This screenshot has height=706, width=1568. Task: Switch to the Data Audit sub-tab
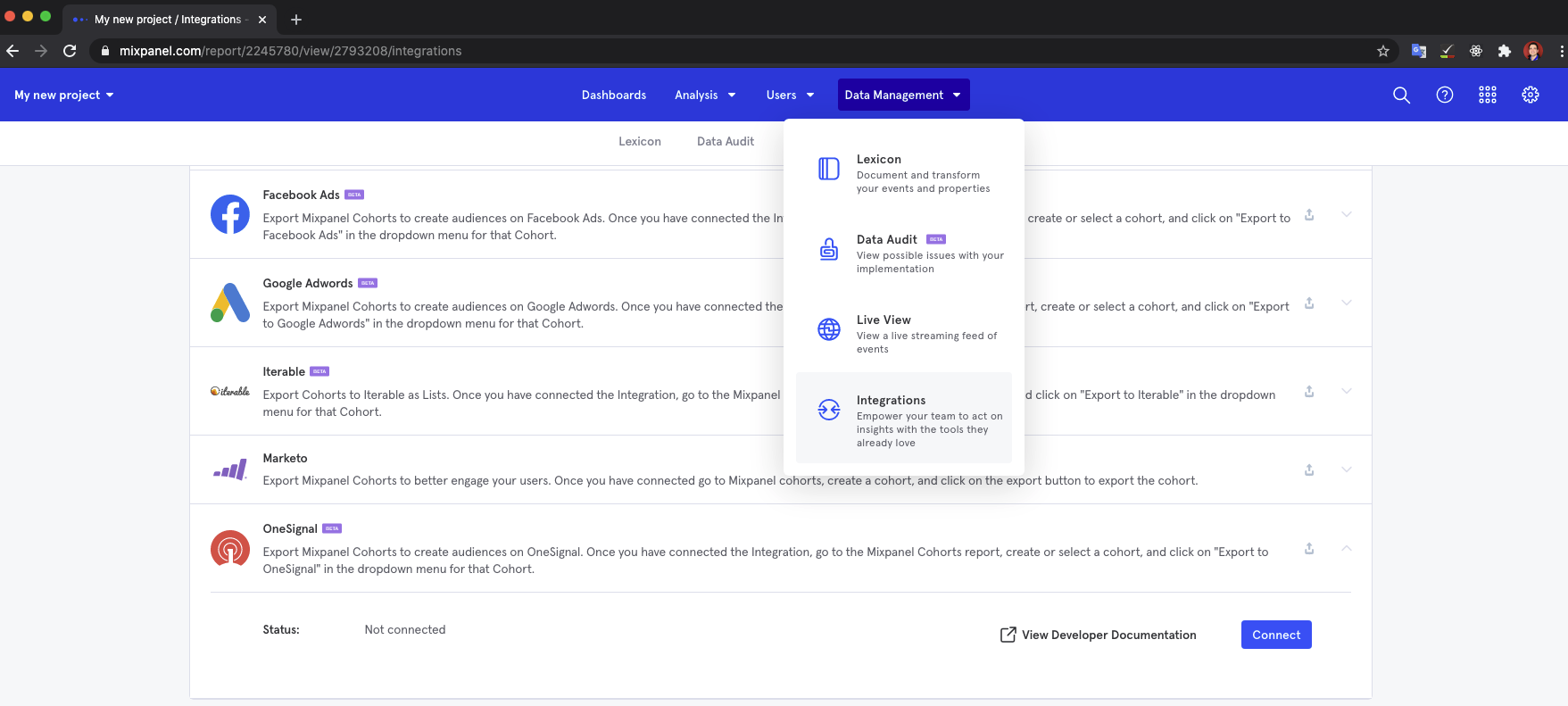[x=726, y=141]
